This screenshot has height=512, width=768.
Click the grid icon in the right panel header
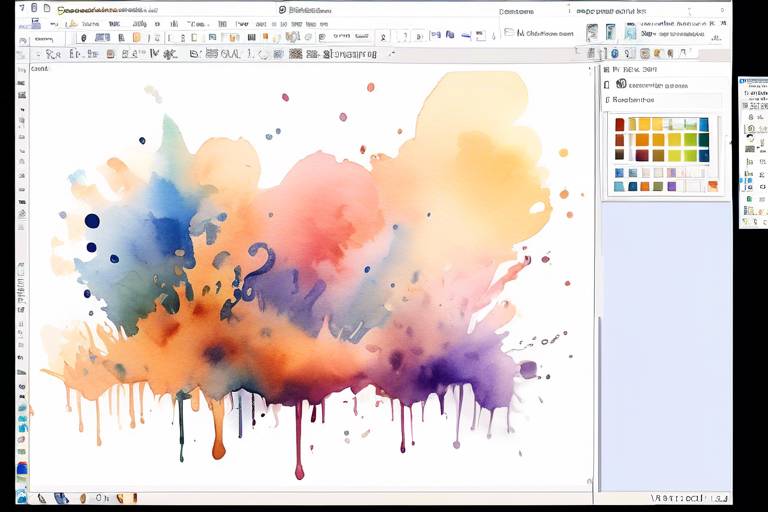coord(606,70)
